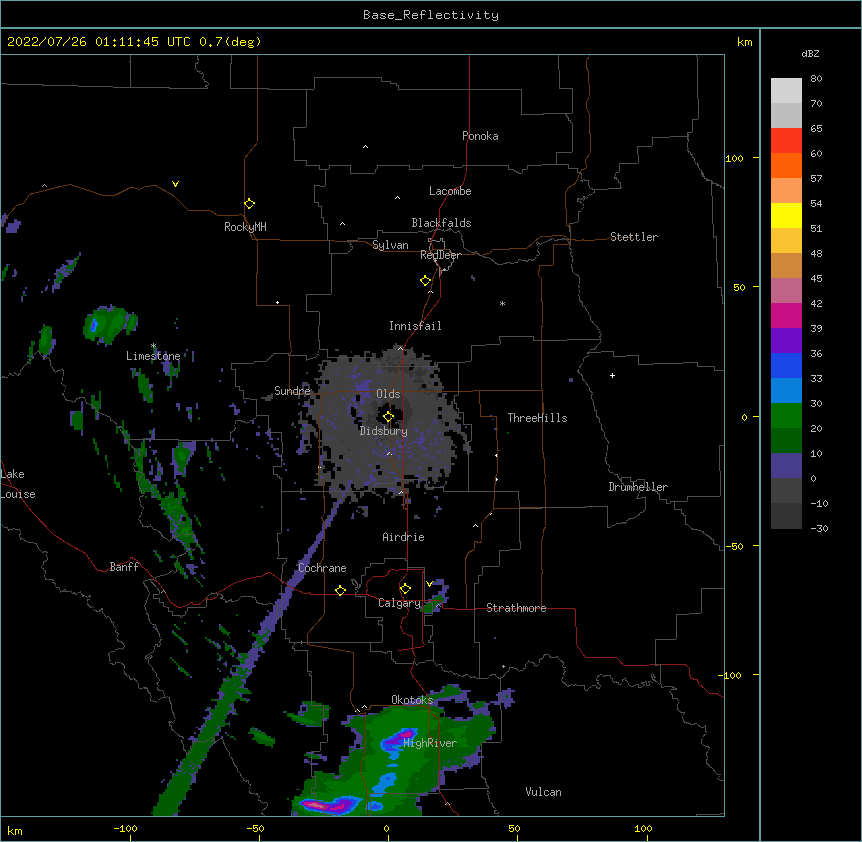Click the intense magenta echo southwest of HighRiver
Image resolution: width=862 pixels, height=842 pixels.
pyautogui.click(x=330, y=806)
